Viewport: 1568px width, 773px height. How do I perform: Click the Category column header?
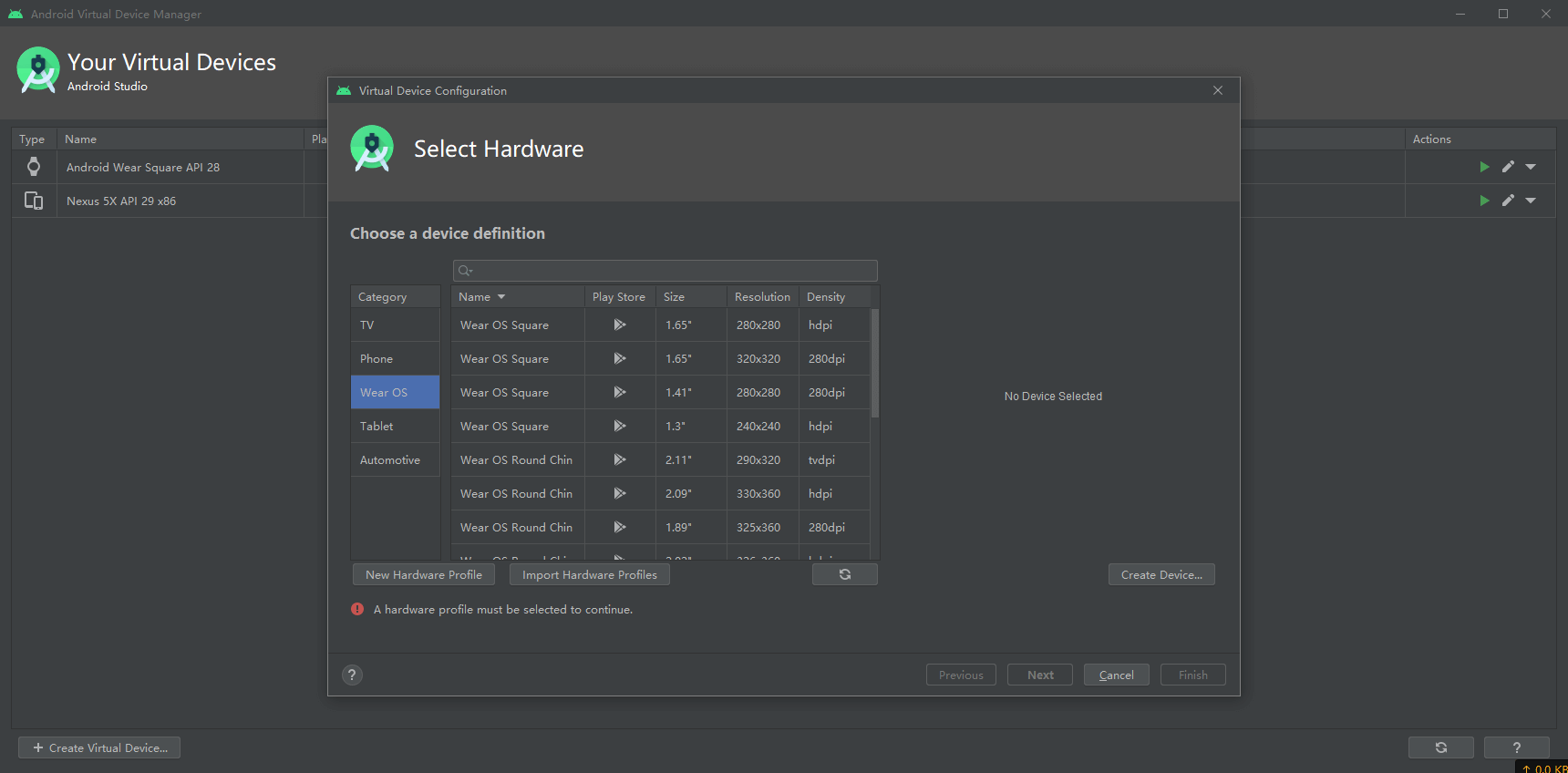point(396,297)
